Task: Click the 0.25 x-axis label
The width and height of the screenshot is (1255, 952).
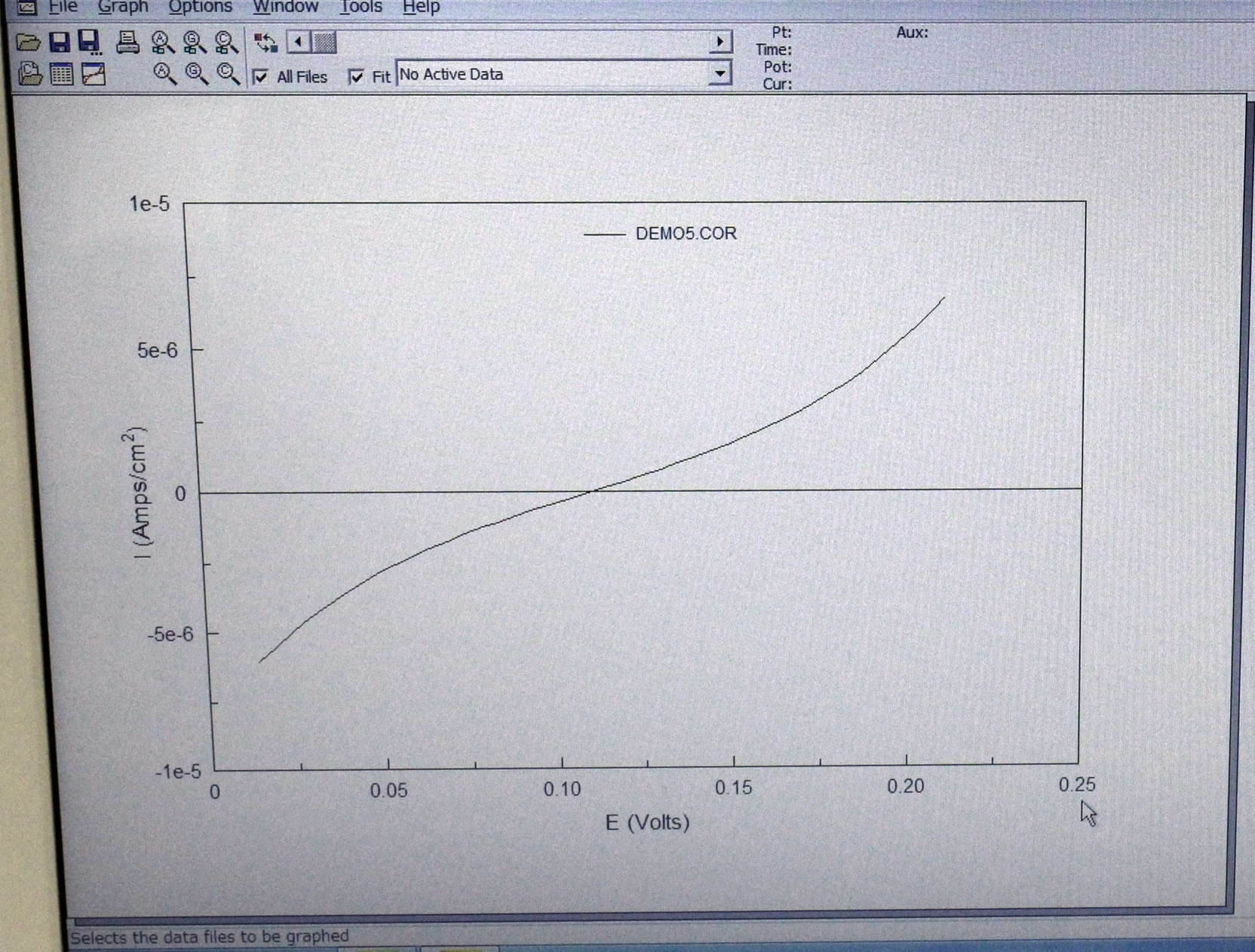Action: pyautogui.click(x=1077, y=785)
